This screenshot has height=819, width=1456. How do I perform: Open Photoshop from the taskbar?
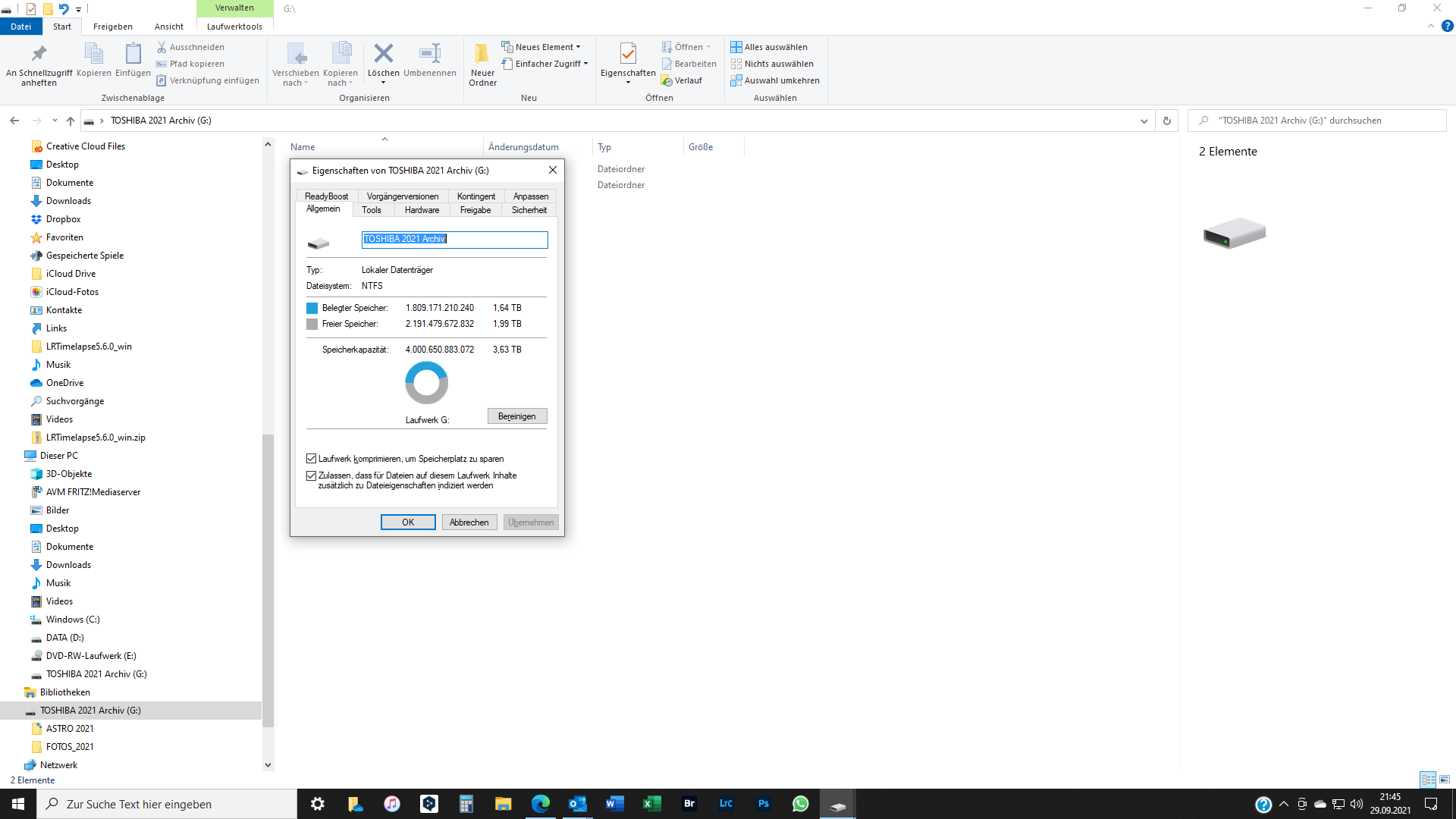[x=764, y=804]
